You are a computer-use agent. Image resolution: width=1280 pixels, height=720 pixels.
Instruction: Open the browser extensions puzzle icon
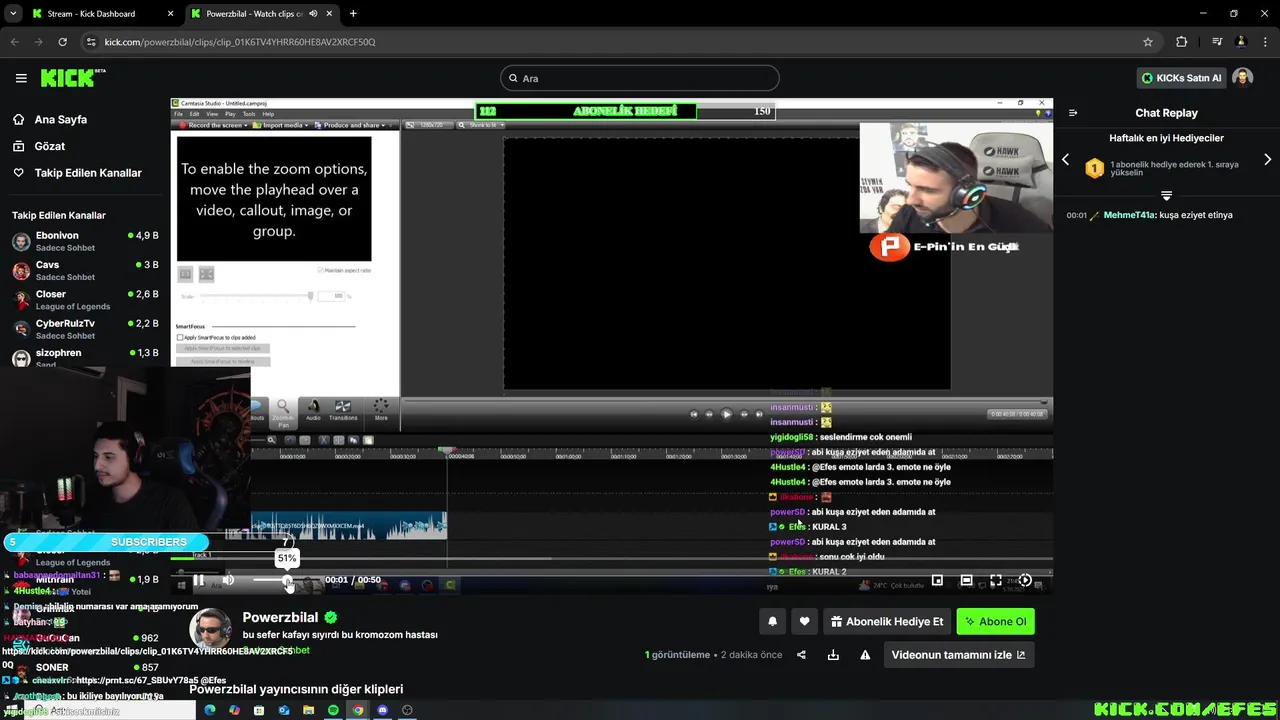[x=1182, y=42]
